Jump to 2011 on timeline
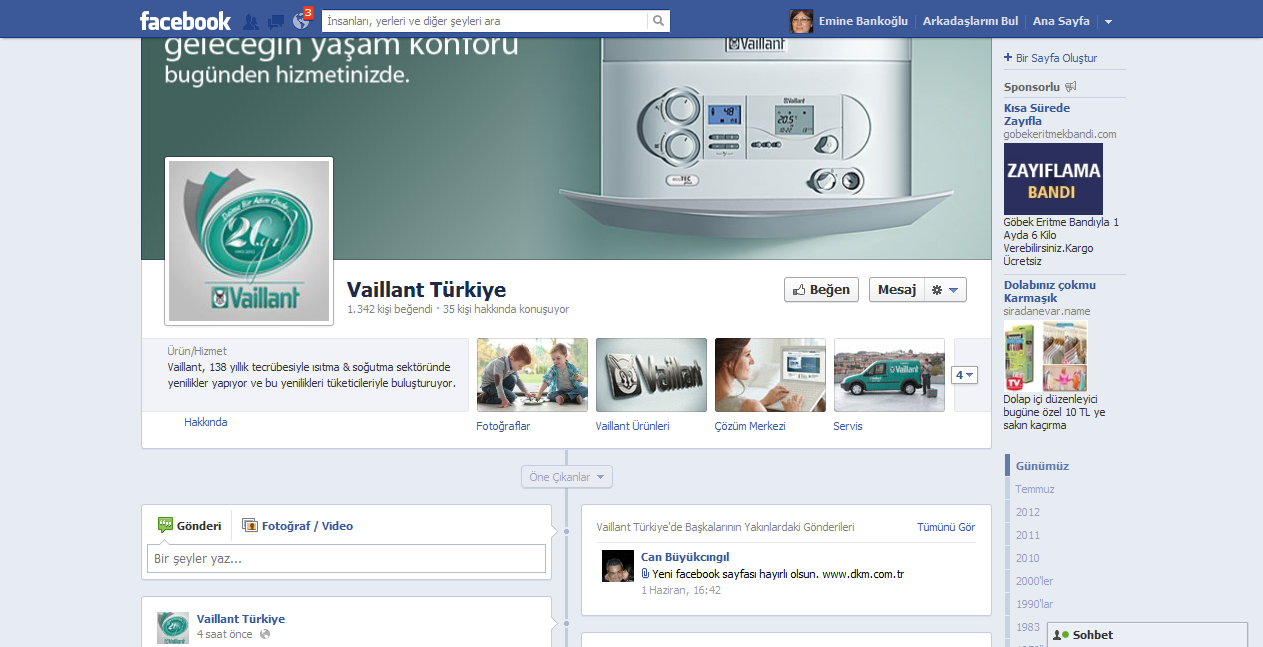This screenshot has width=1263, height=647. 1028,535
